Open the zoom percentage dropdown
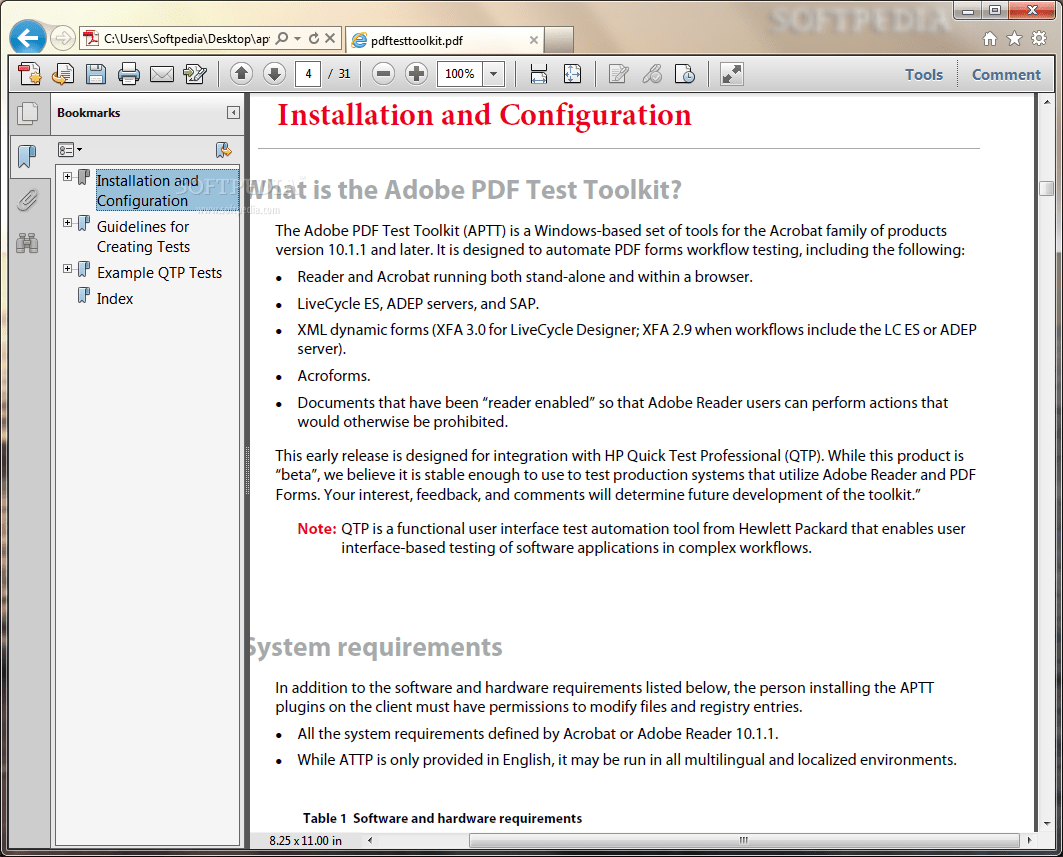Image resolution: width=1063 pixels, height=857 pixels. point(492,73)
